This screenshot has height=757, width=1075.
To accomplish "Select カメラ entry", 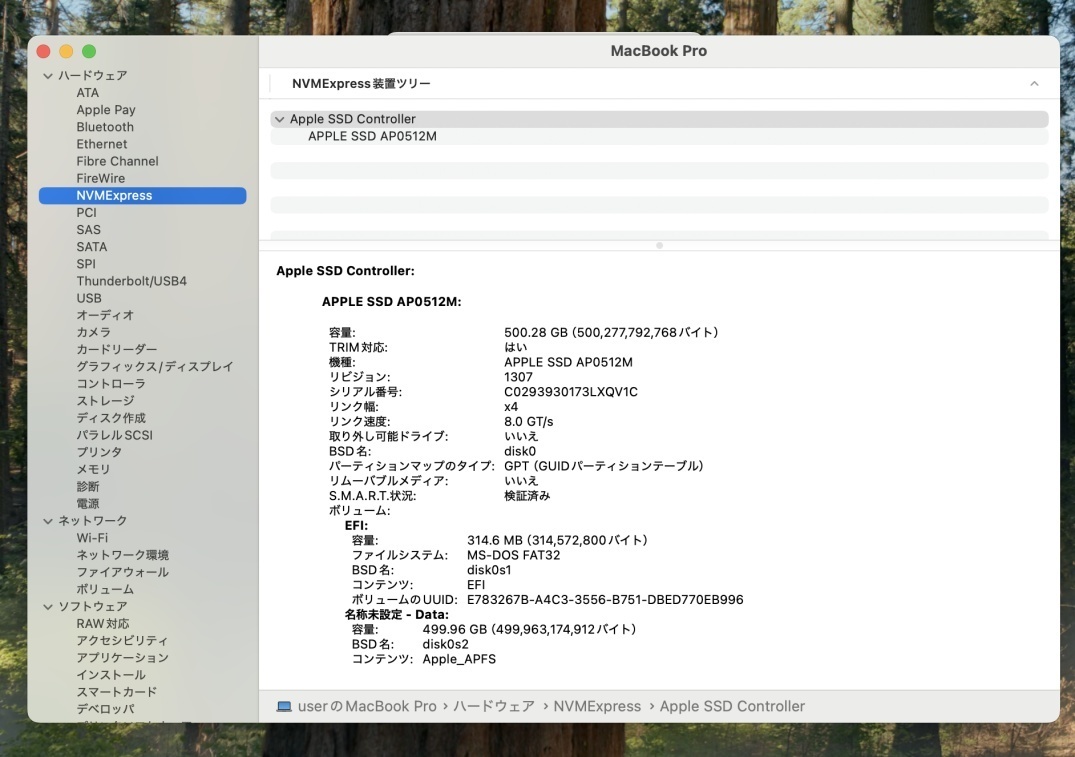I will click(93, 333).
